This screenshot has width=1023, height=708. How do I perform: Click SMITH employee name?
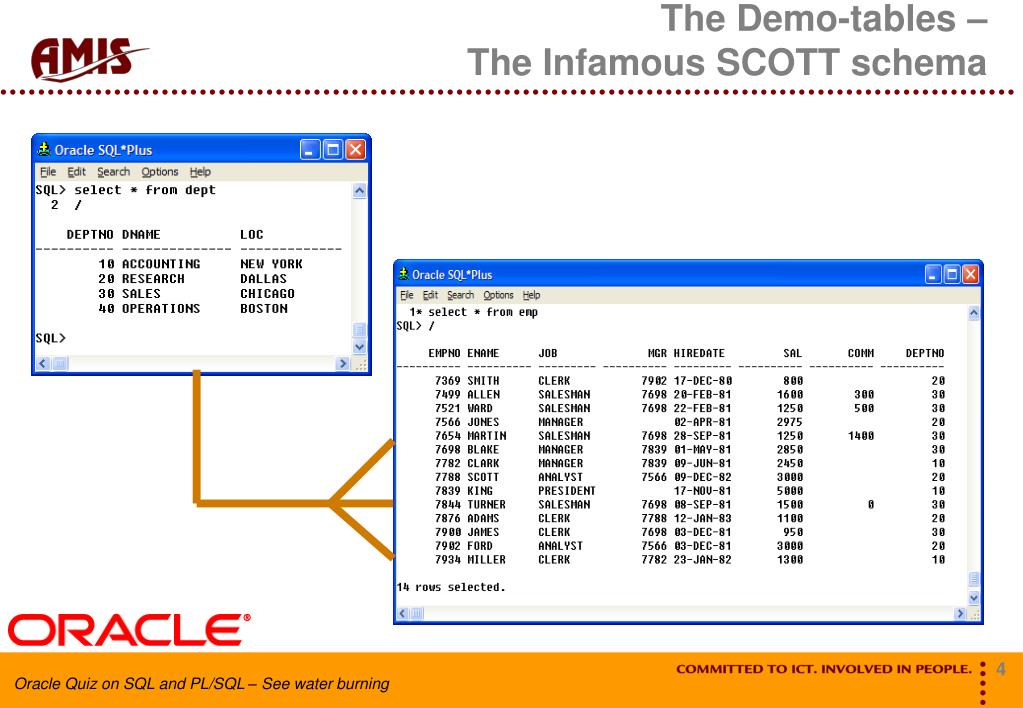pos(483,380)
